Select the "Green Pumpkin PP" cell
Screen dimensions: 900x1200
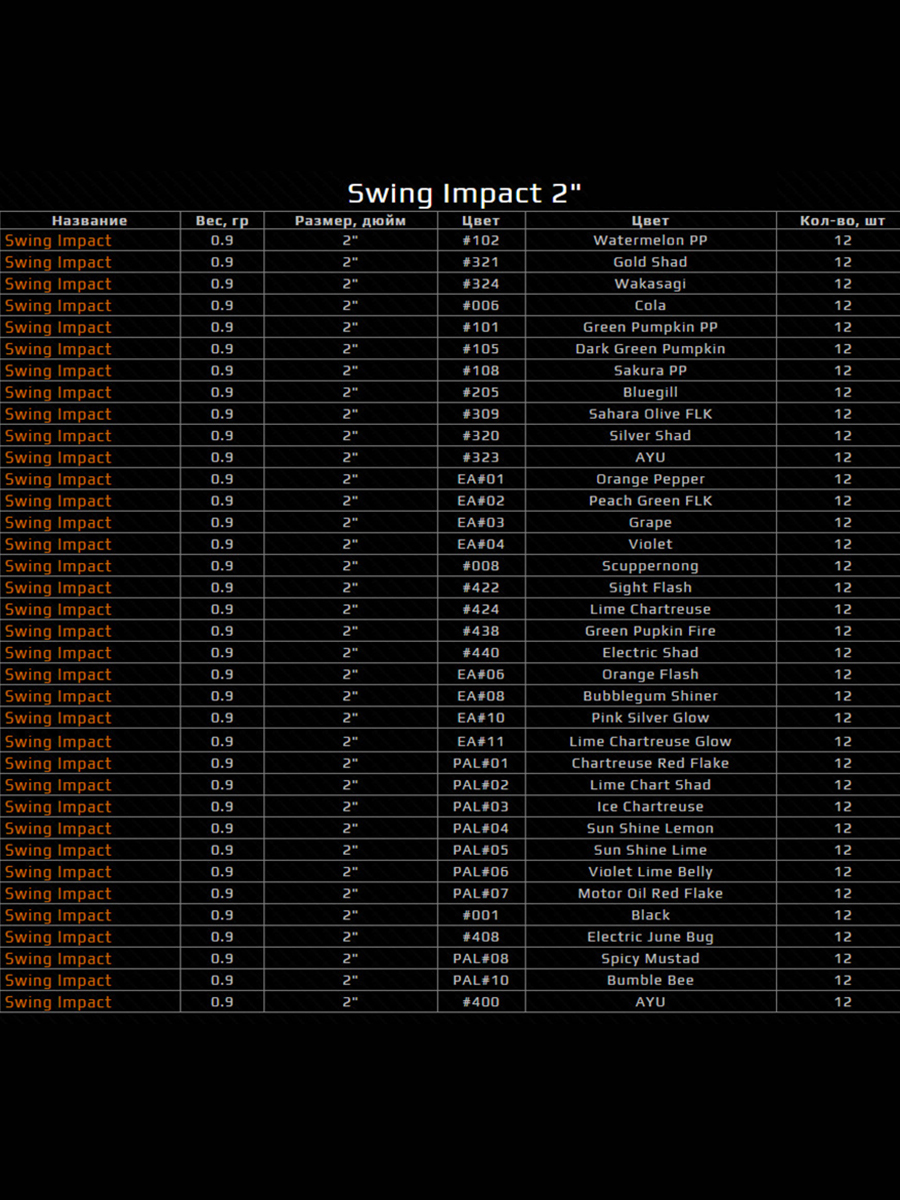[650, 327]
